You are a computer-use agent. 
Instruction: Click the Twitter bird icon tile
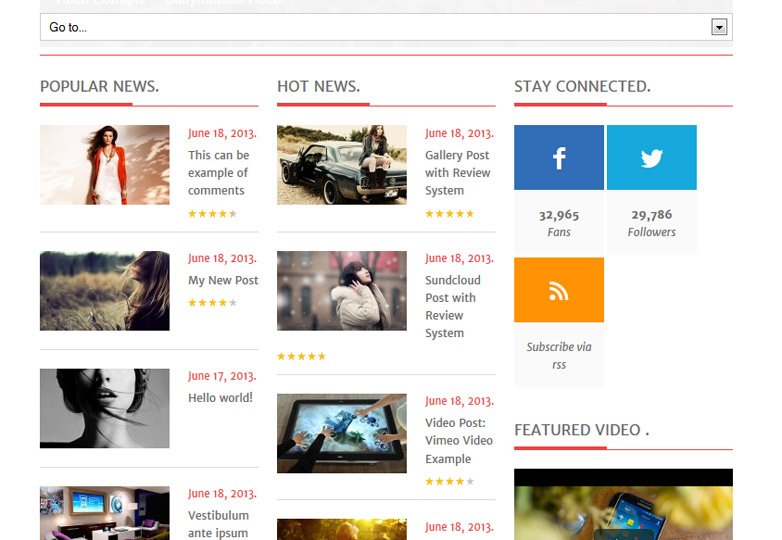(651, 158)
